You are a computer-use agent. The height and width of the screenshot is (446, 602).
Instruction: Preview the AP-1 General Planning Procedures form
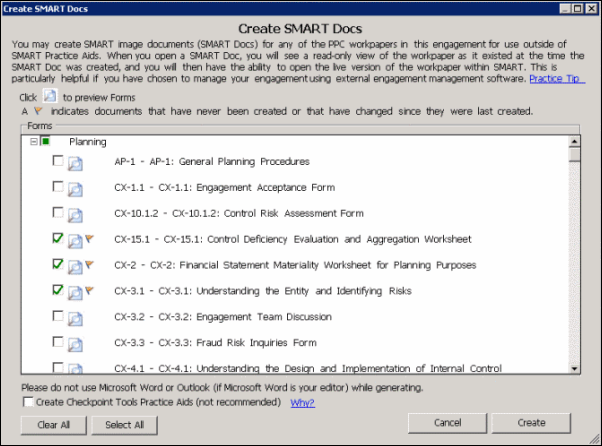[75, 162]
